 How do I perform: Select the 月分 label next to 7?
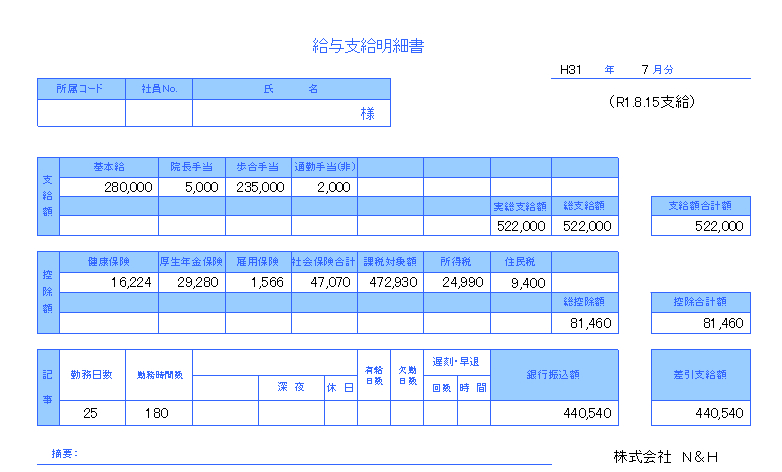(663, 70)
